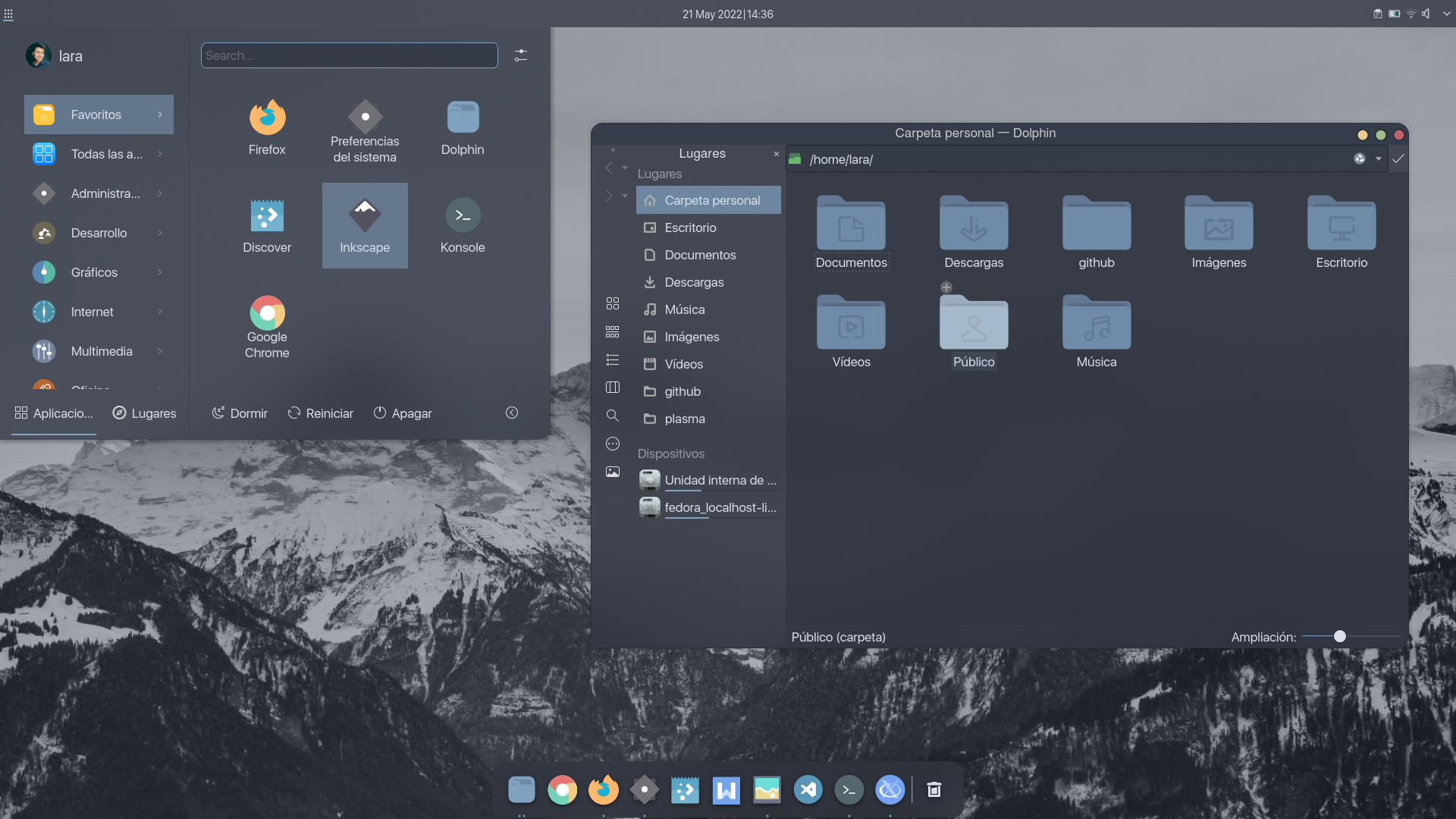Click the preview image icon in Dolphin toolbar
The image size is (1456, 819).
coord(613,472)
